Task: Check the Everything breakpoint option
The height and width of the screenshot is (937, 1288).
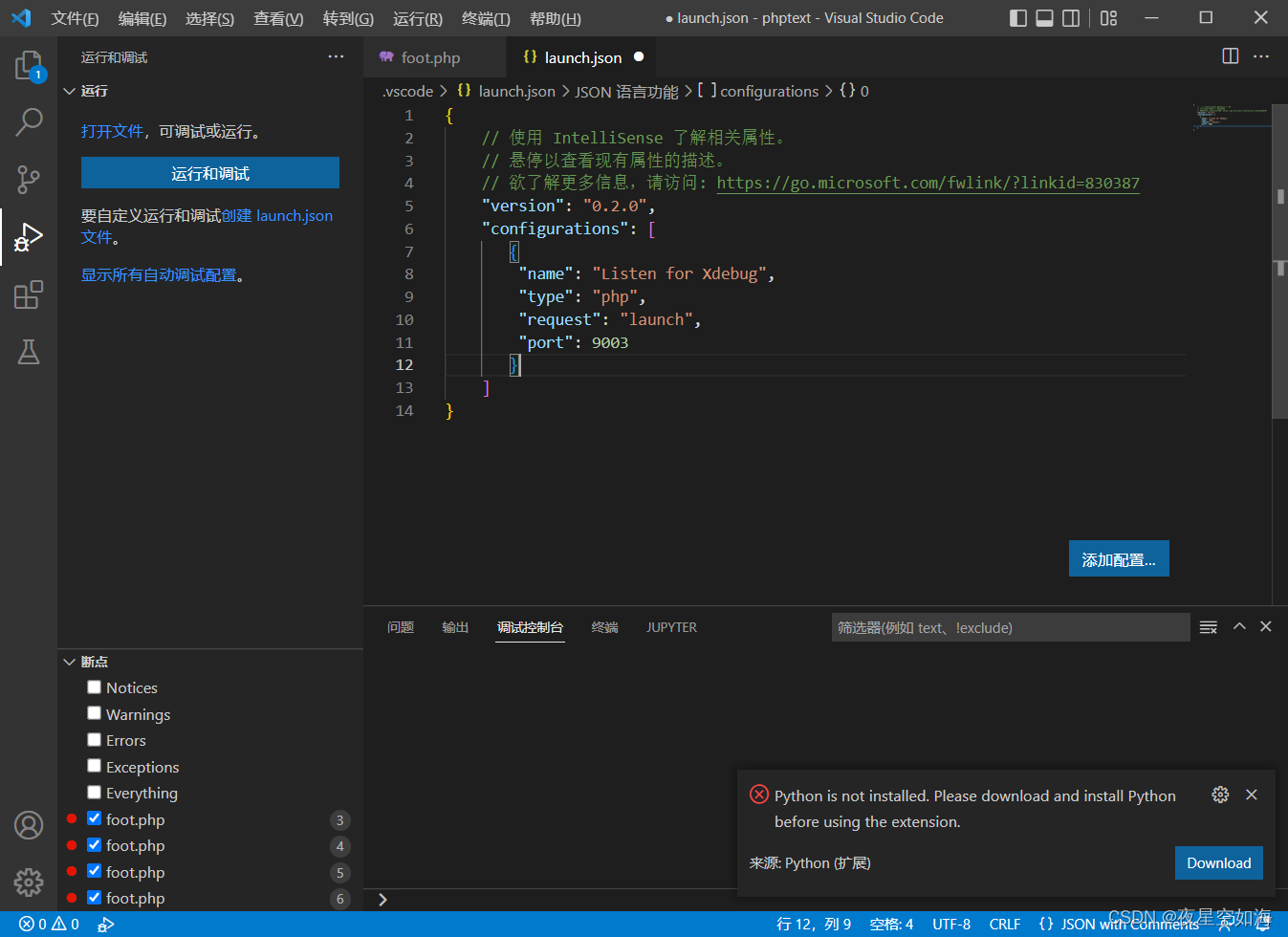Action: click(x=94, y=793)
